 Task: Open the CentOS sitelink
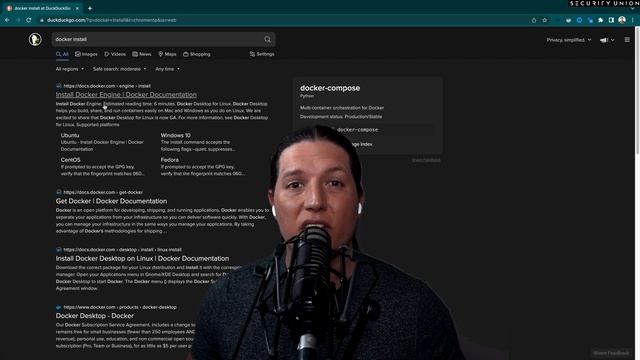click(71, 160)
